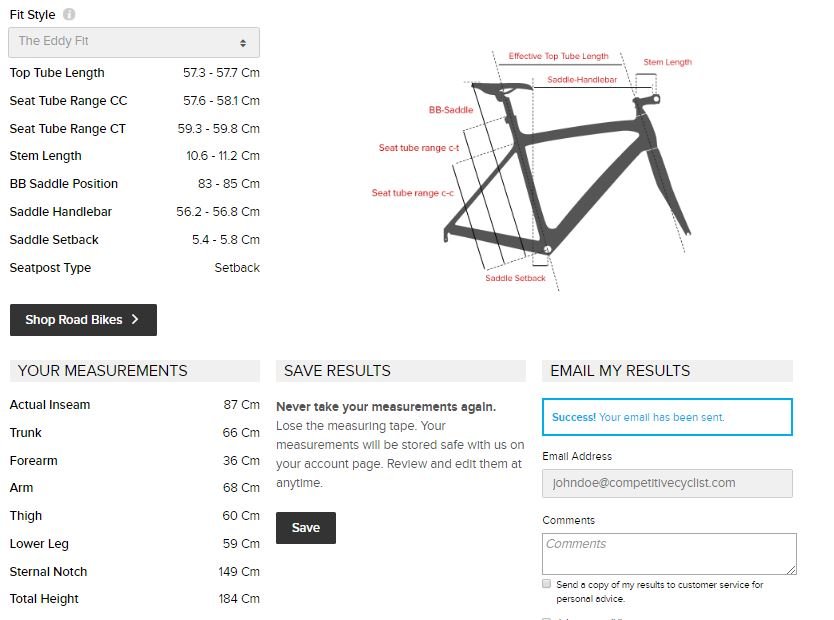Click the chevron on Shop Road Bikes
Viewport: 834px width, 620px height.
[135, 319]
